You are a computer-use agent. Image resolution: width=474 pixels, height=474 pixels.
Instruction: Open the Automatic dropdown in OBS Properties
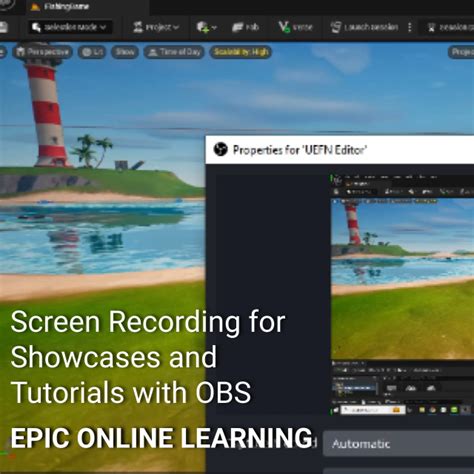[x=398, y=444]
